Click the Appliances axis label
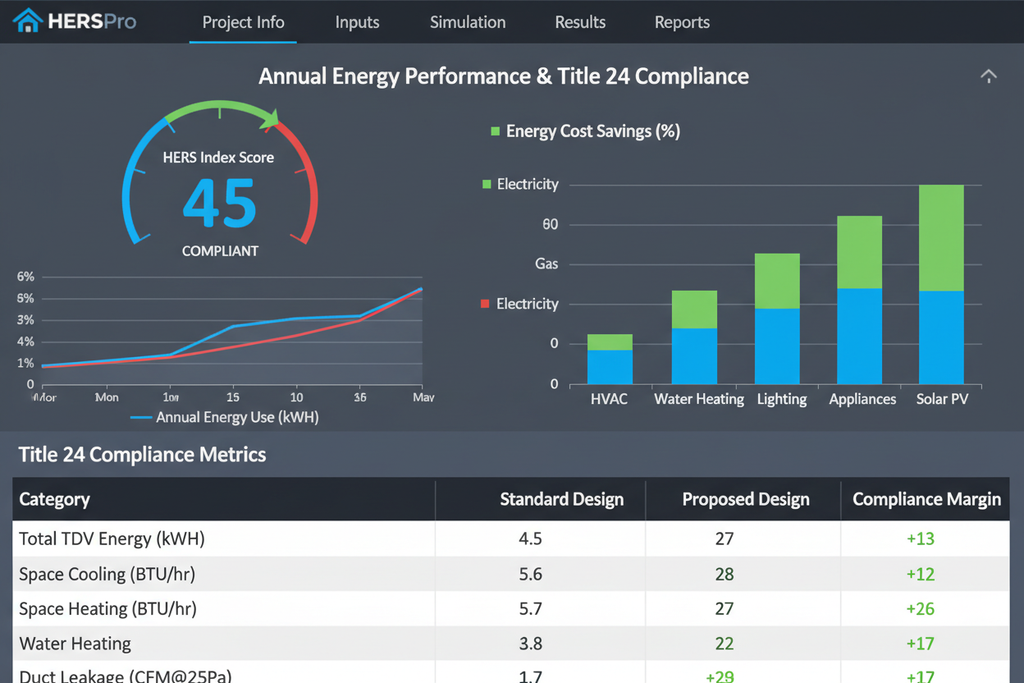 coord(863,399)
